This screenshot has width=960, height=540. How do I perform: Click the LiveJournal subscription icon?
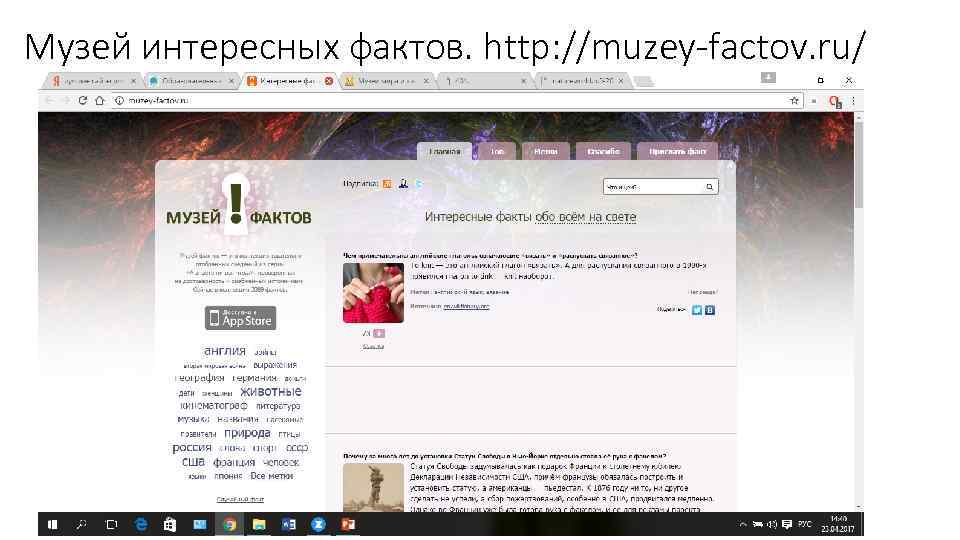(x=403, y=183)
